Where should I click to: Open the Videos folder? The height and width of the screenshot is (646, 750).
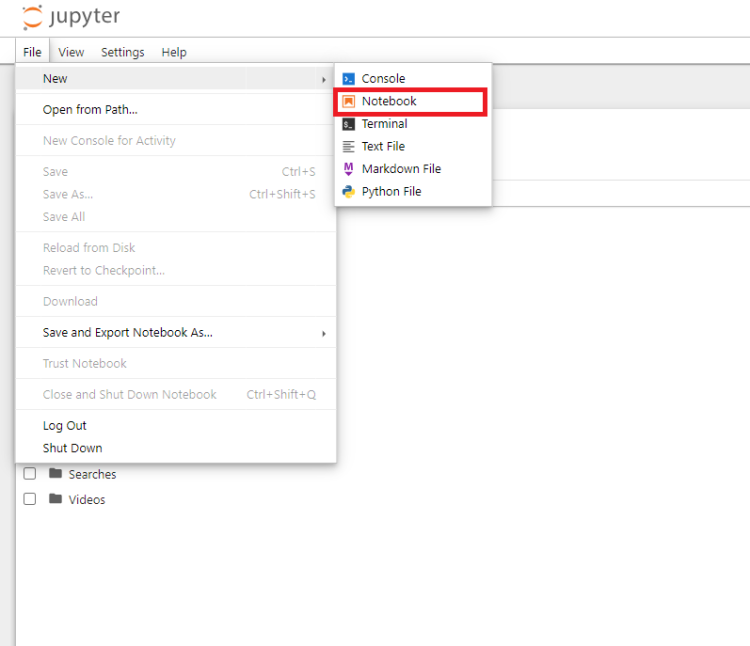[87, 500]
